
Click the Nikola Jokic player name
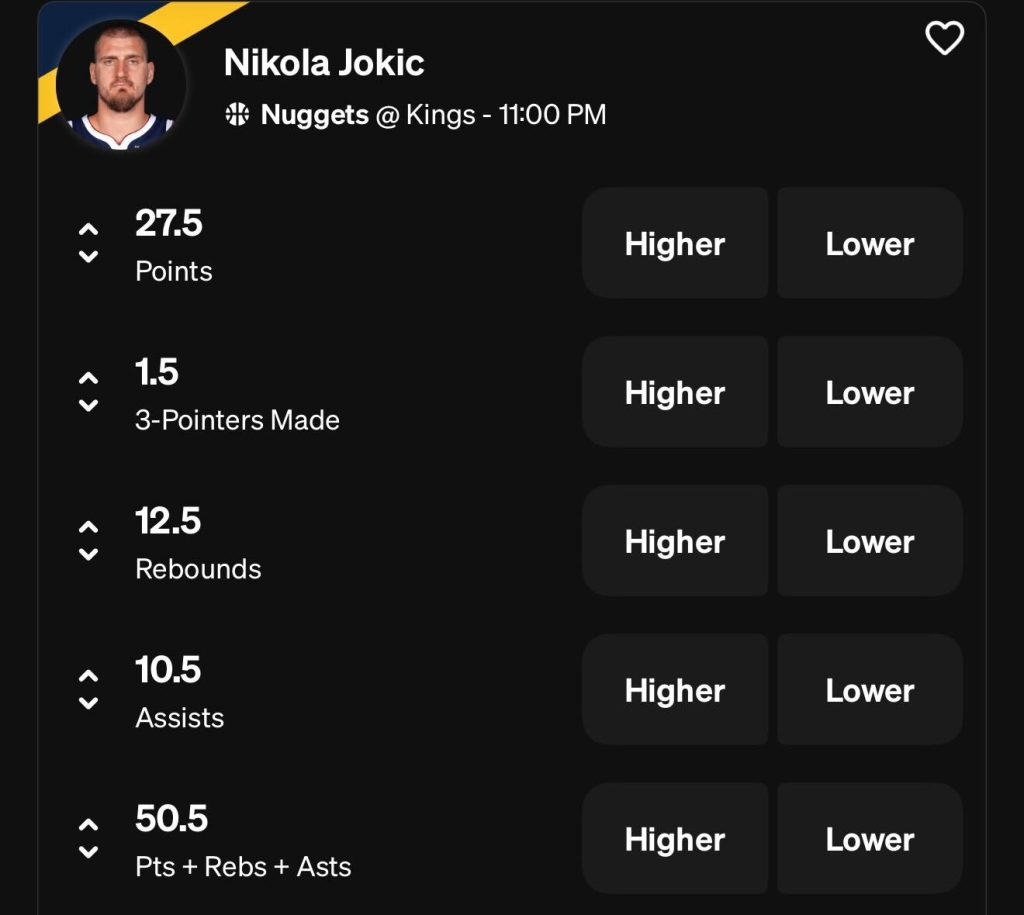pos(323,62)
